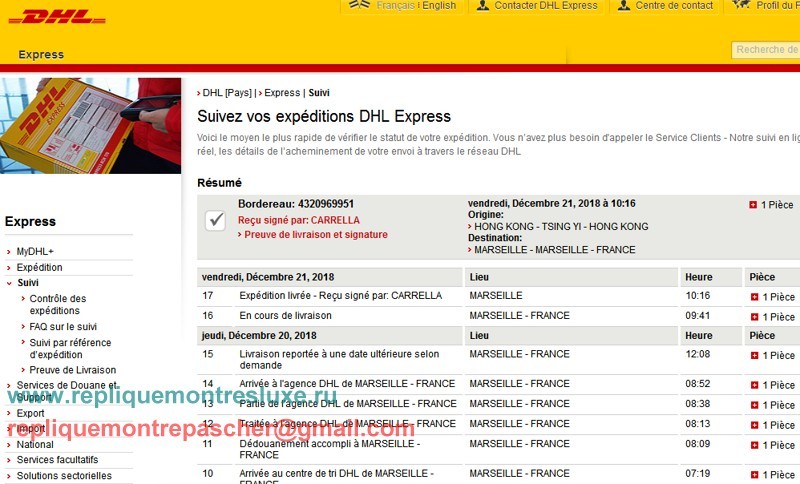This screenshot has height=484, width=800.
Task: Open Expédition in sidebar
Action: (39, 267)
